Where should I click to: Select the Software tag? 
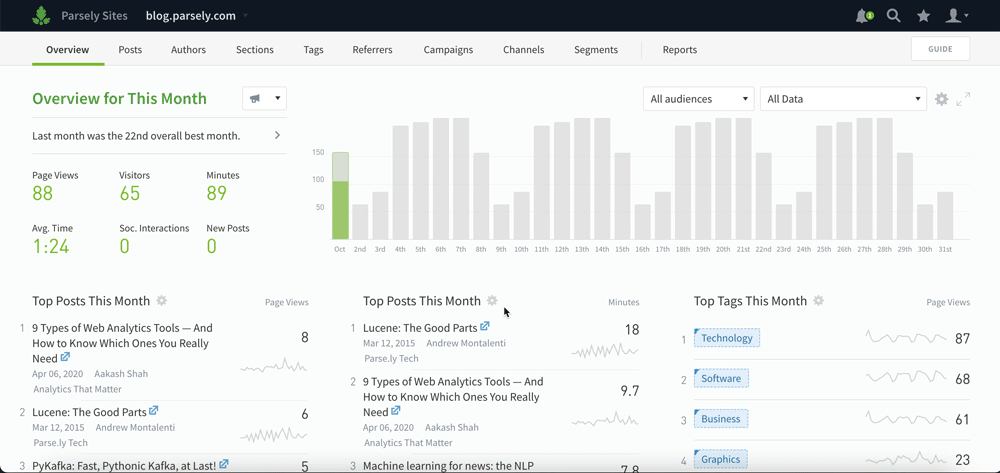pos(721,379)
